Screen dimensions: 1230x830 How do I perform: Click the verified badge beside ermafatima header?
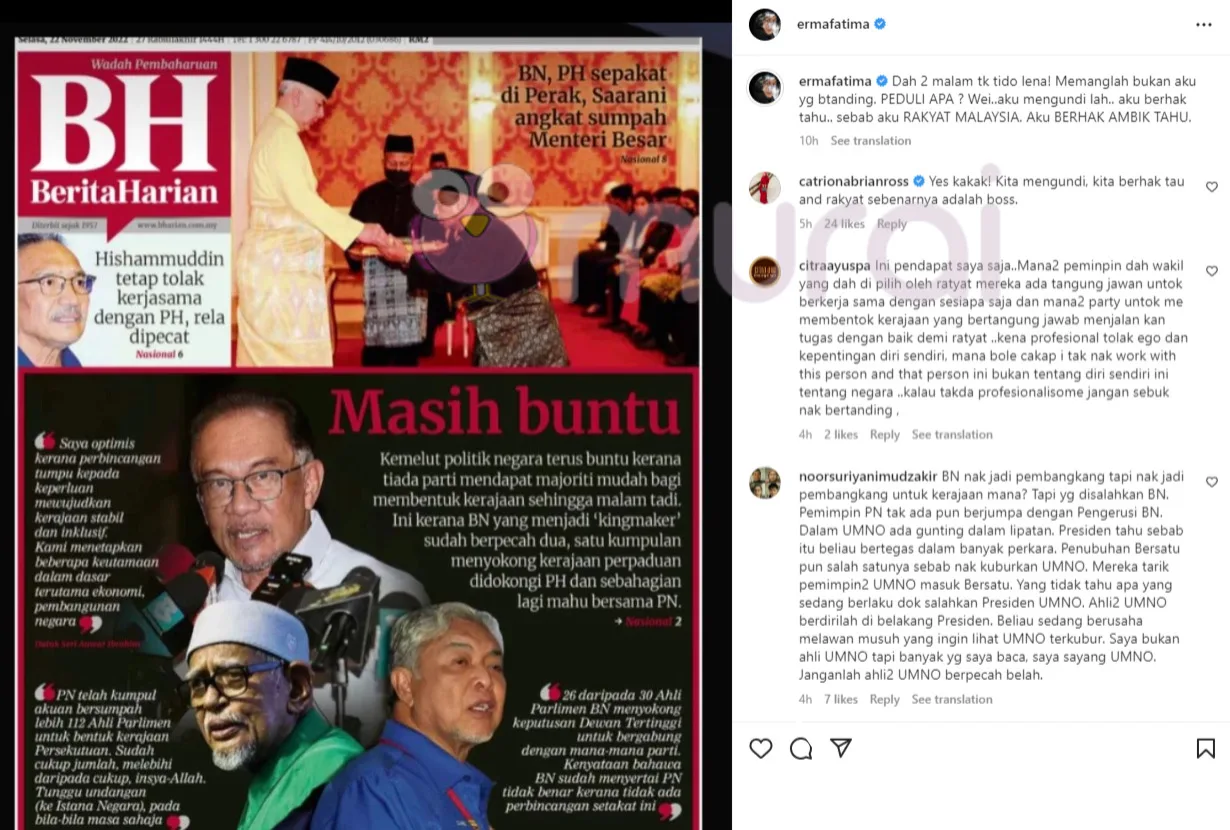coord(880,24)
